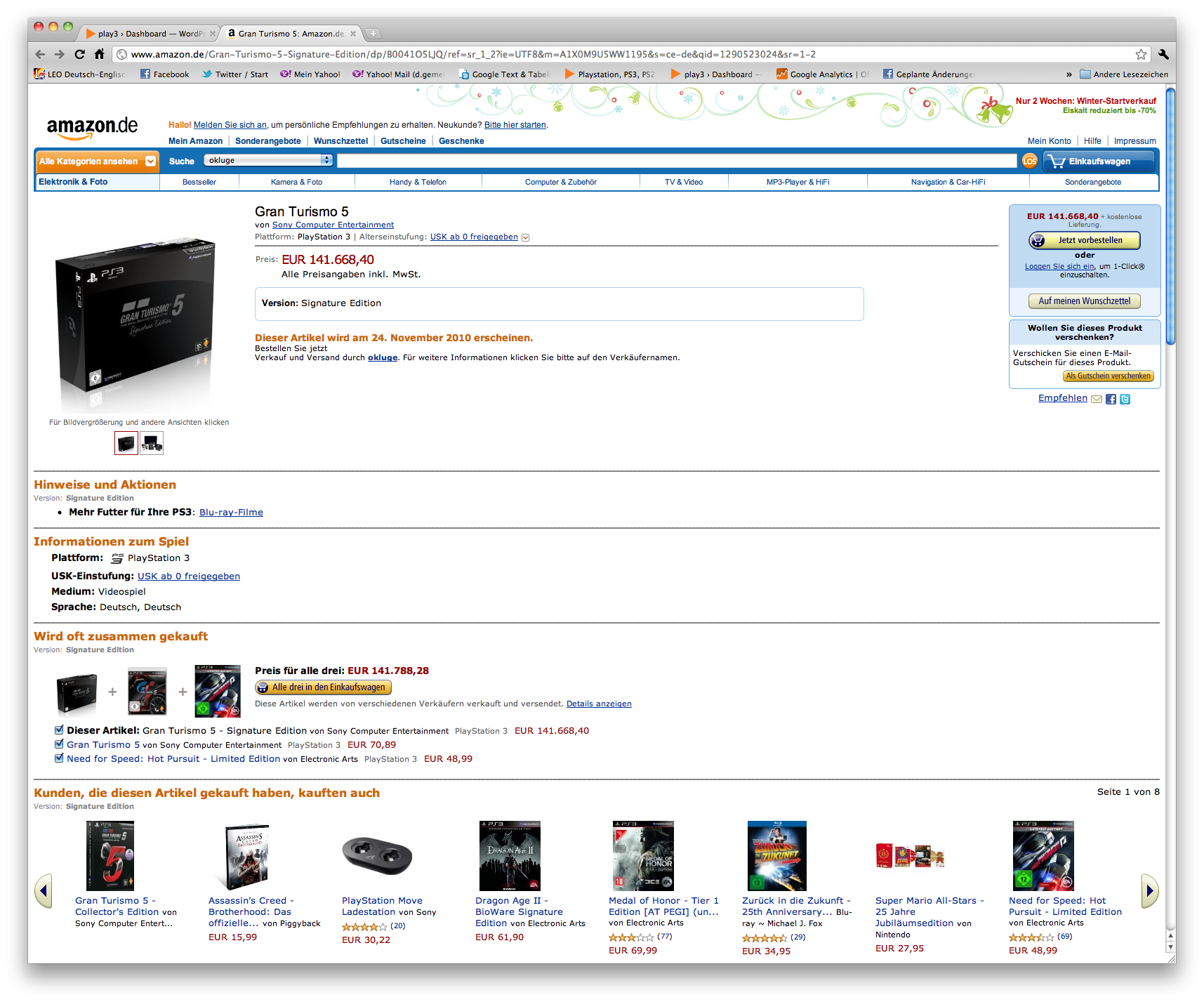This screenshot has width=1204, height=1002.
Task: Open okluge seller link
Action: (x=383, y=357)
